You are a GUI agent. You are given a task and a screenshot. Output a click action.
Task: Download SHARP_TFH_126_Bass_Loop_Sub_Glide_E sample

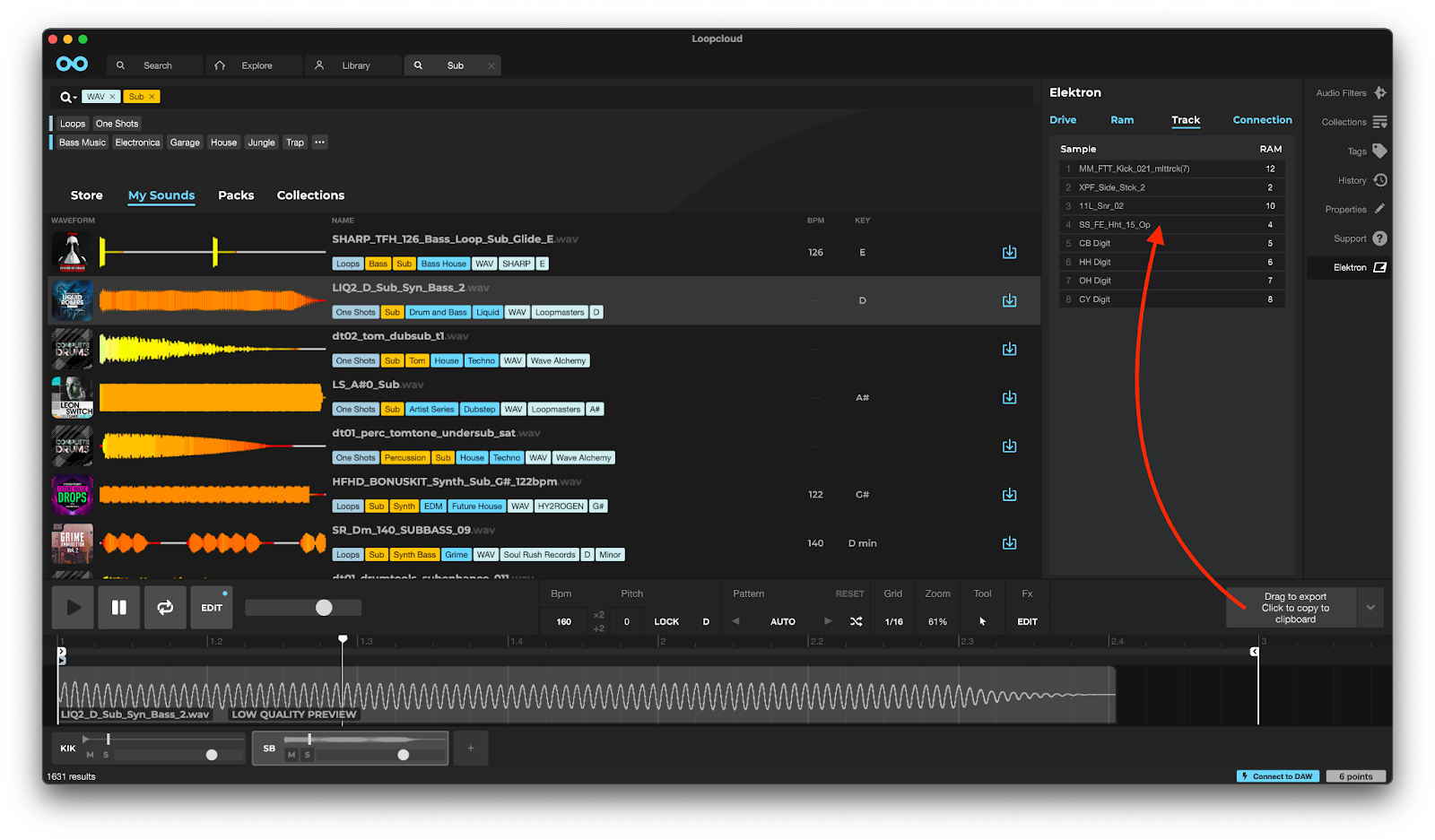[x=1010, y=252]
